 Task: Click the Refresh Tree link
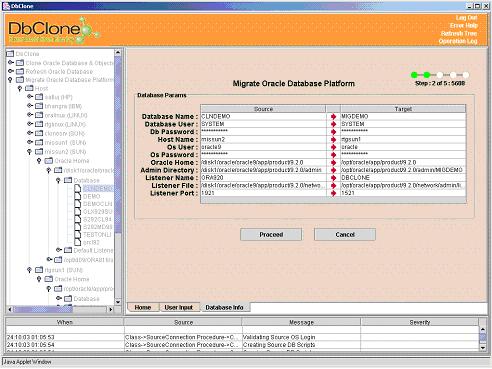[x=459, y=33]
